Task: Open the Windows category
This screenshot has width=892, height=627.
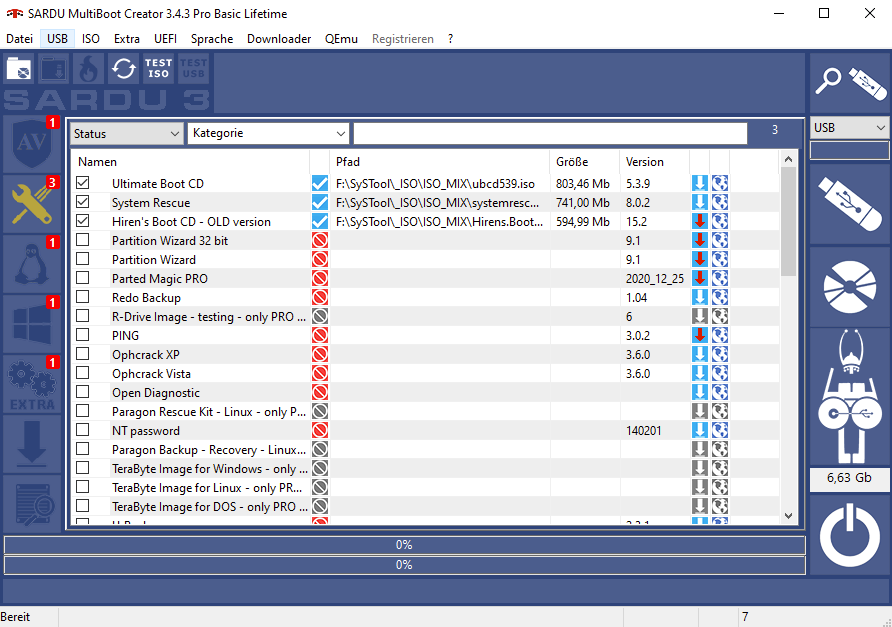Action: pos(32,324)
